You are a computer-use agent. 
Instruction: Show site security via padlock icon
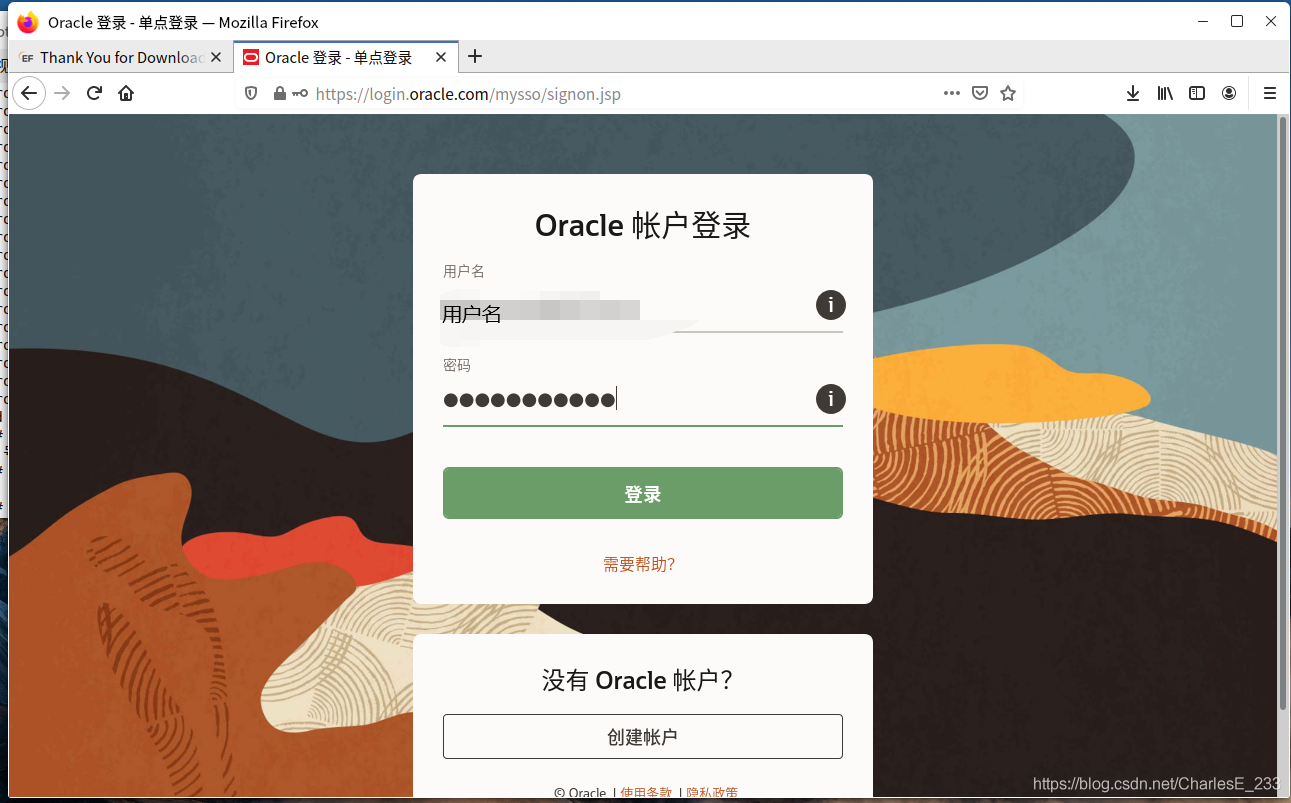click(x=279, y=93)
